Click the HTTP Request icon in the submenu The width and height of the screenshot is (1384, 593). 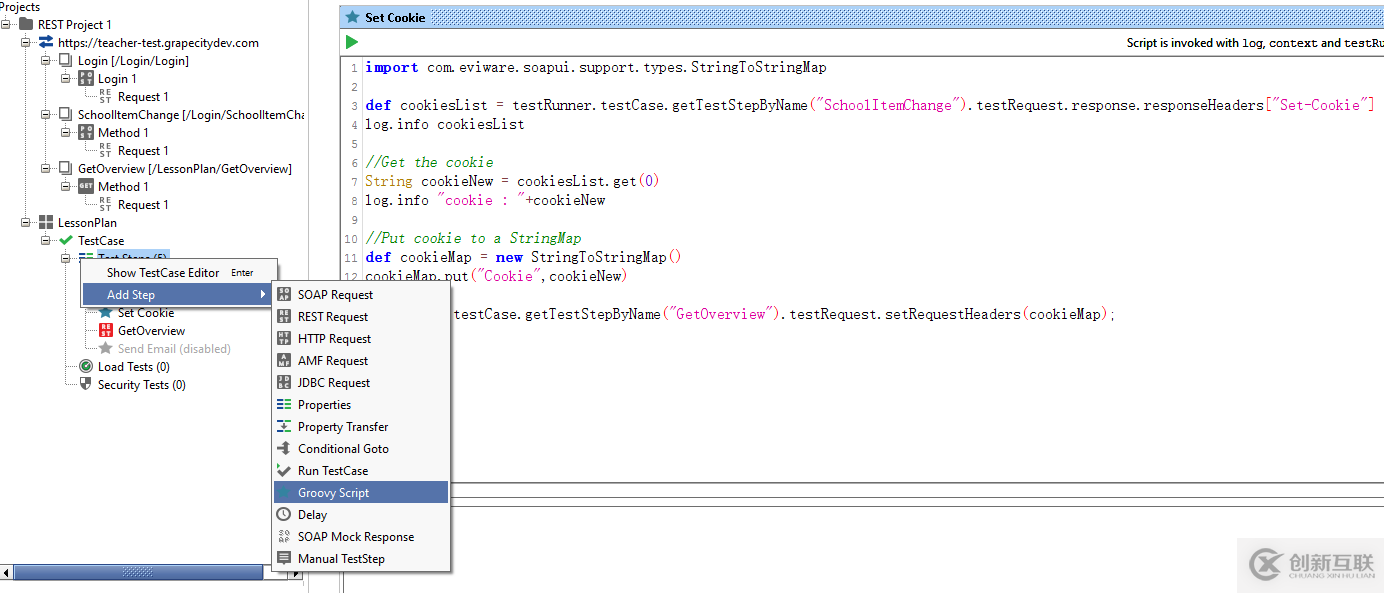tap(284, 338)
